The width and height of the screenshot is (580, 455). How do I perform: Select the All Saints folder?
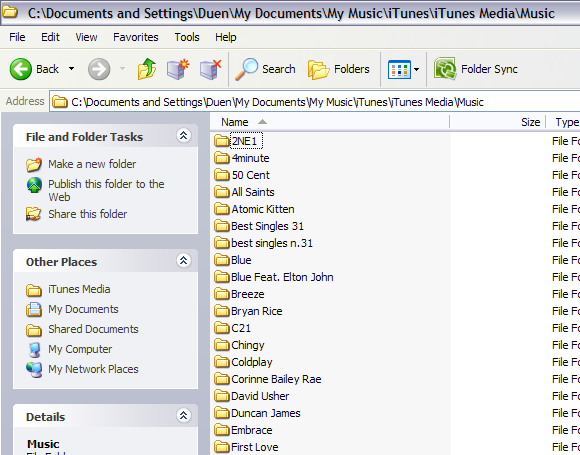click(244, 192)
